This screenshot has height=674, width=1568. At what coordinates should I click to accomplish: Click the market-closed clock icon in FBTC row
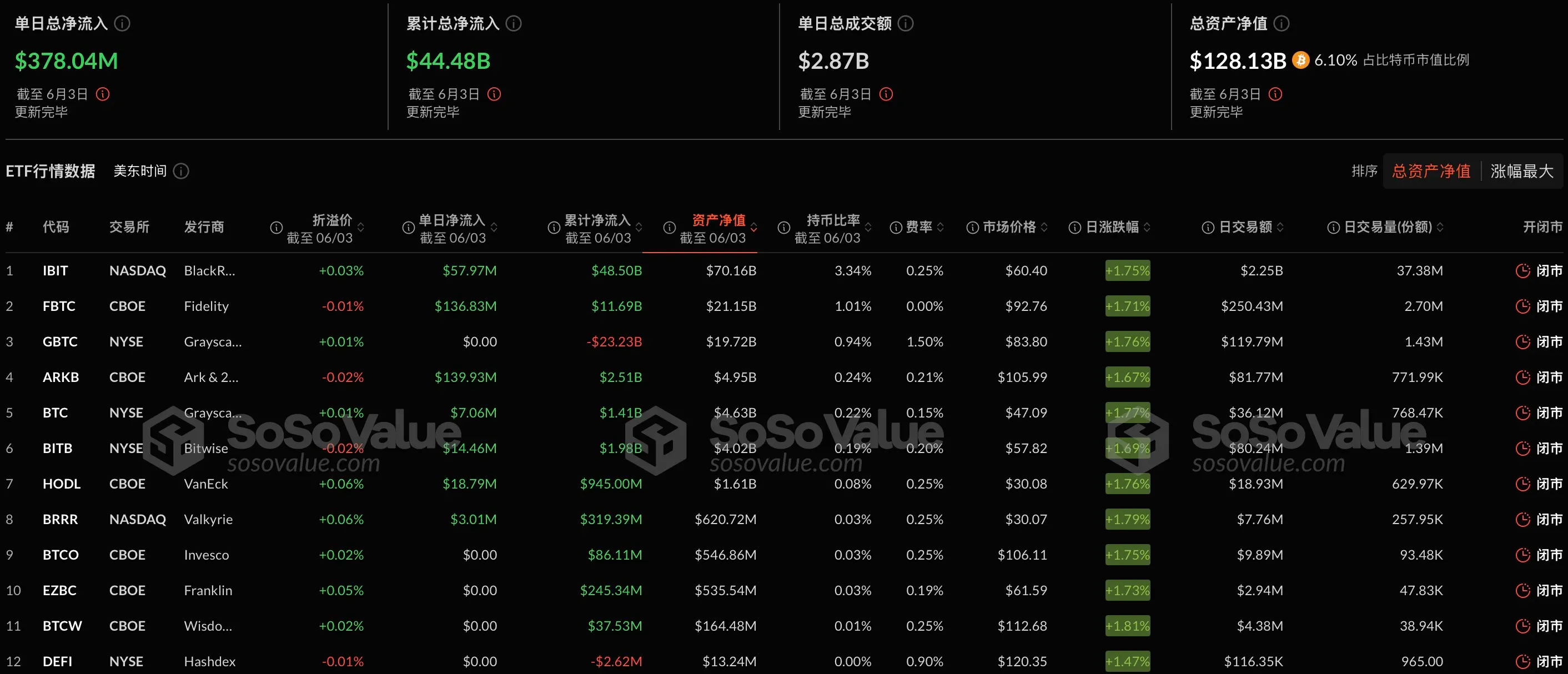click(x=1522, y=306)
